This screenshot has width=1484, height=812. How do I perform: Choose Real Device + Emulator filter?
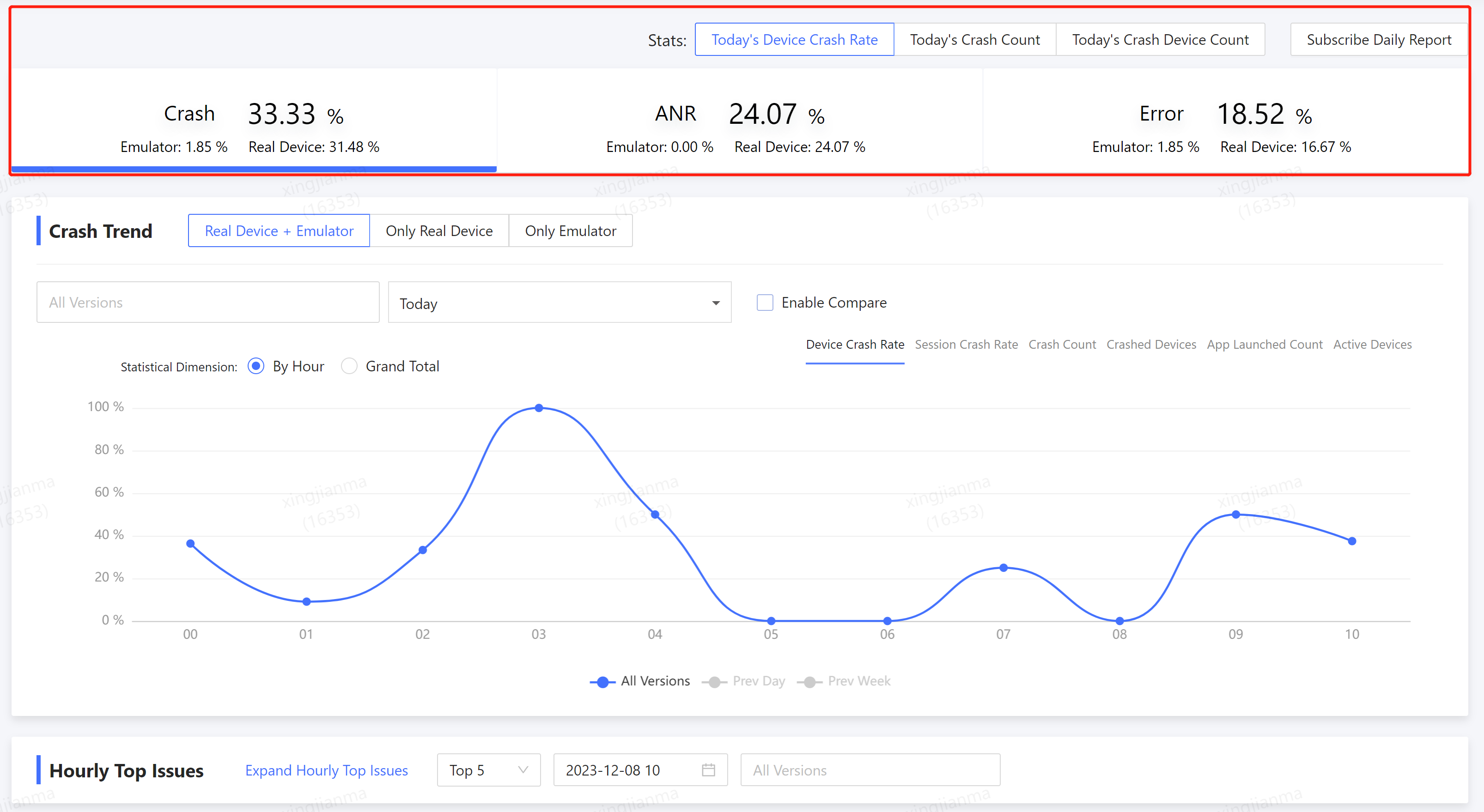(x=279, y=231)
